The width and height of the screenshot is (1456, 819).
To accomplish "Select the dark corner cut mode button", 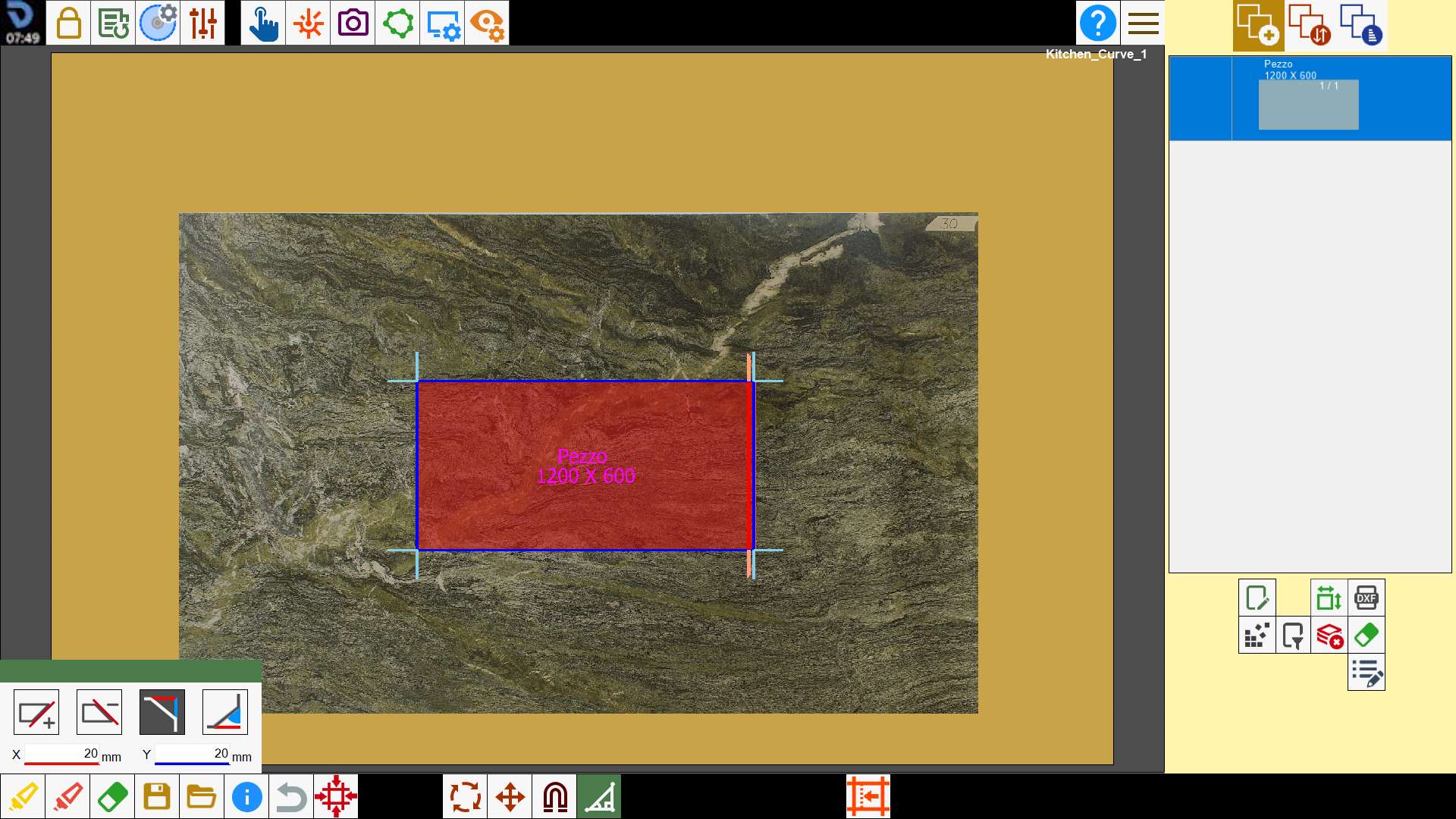I will point(162,712).
